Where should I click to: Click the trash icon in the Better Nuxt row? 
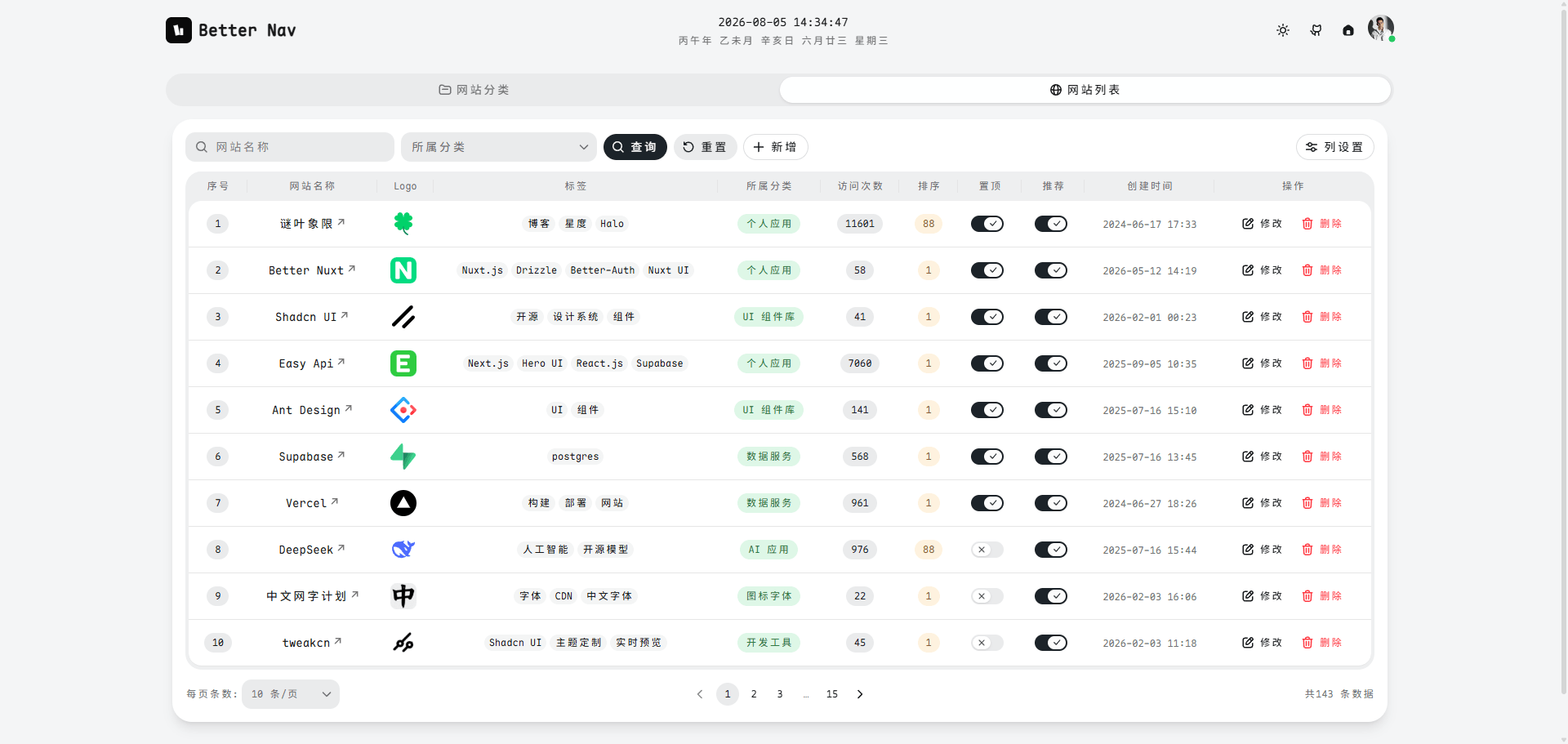pos(1307,270)
